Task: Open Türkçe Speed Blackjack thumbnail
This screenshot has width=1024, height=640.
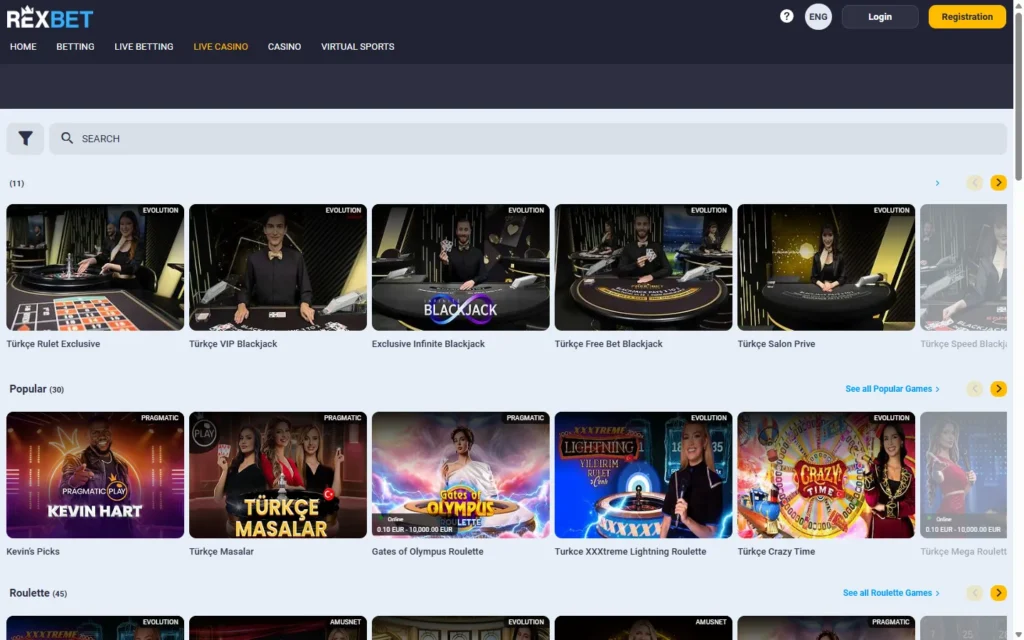Action: 963,267
